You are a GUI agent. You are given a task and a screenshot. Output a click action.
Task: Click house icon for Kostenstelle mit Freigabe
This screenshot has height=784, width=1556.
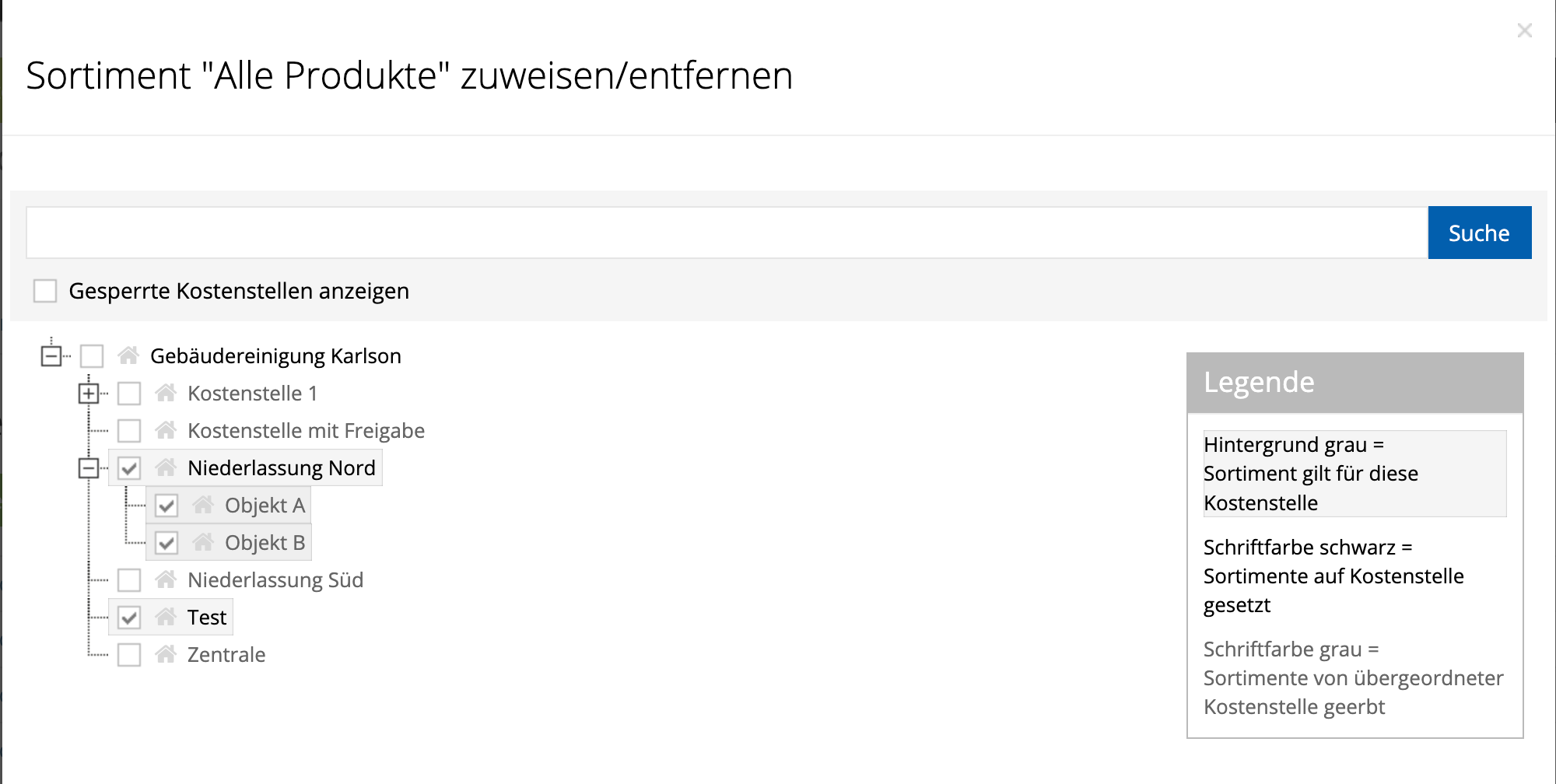[x=166, y=430]
